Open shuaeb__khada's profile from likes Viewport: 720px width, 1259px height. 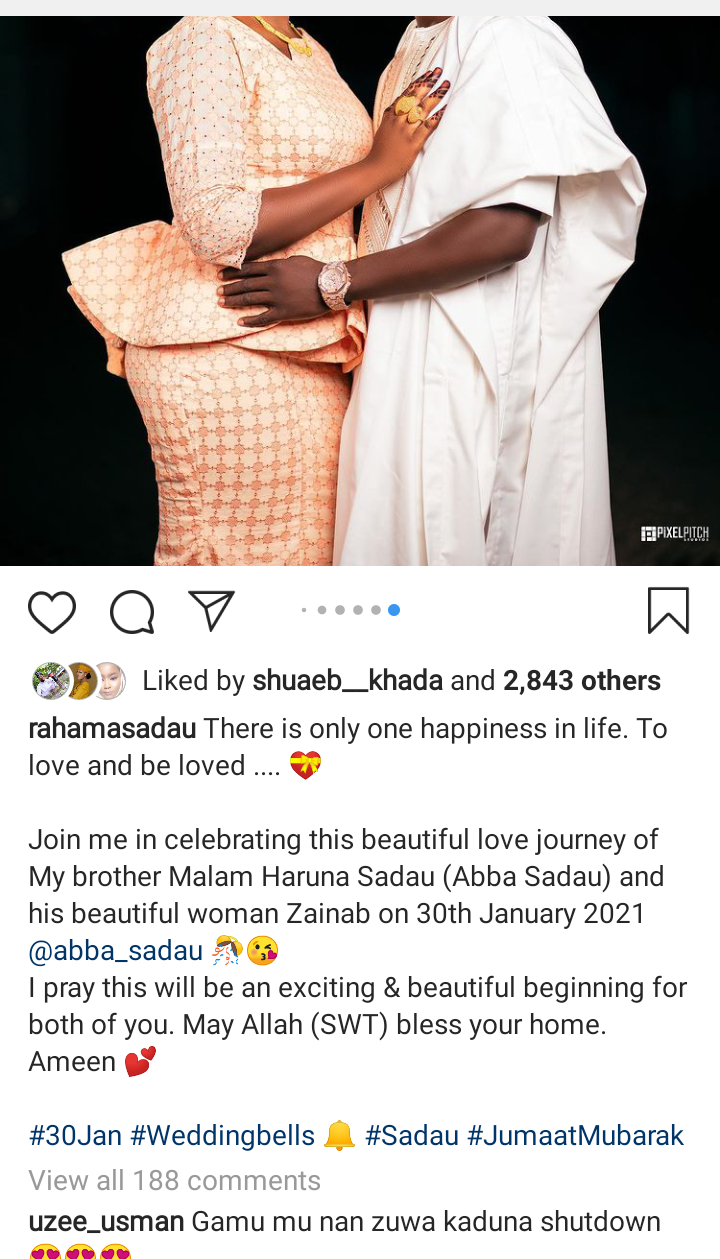[x=347, y=681]
